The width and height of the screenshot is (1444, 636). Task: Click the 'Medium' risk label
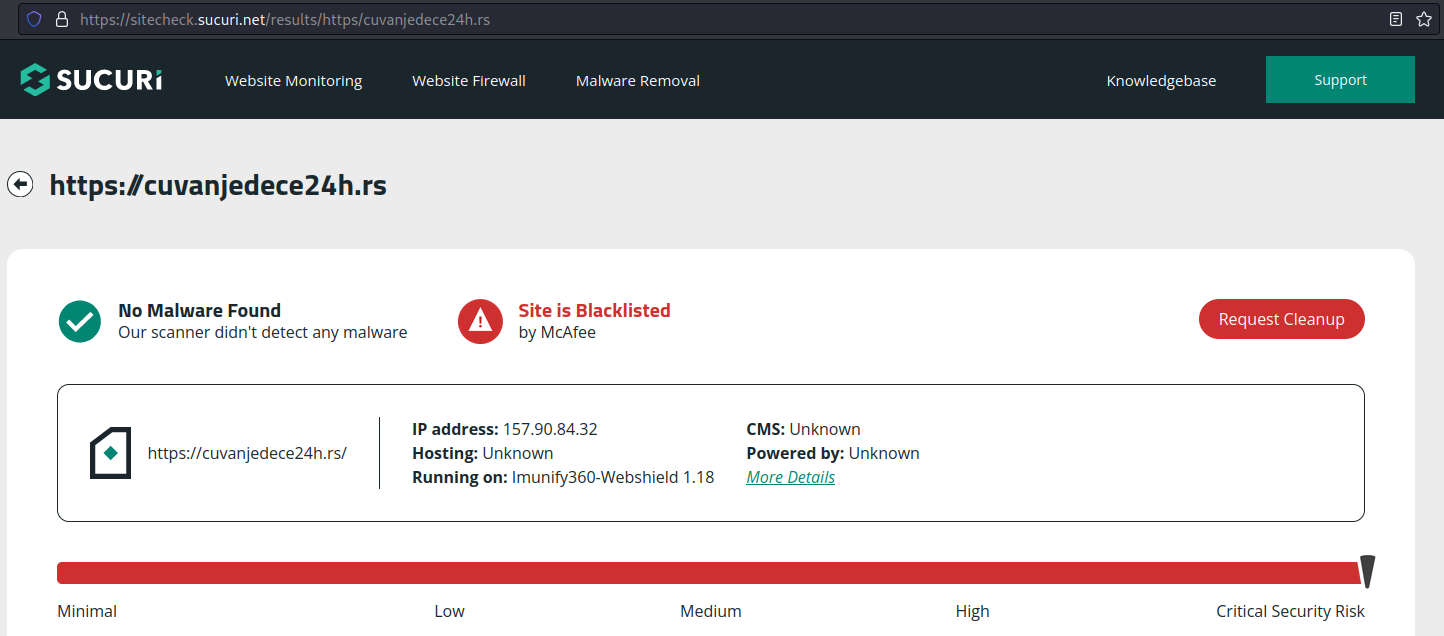click(711, 611)
